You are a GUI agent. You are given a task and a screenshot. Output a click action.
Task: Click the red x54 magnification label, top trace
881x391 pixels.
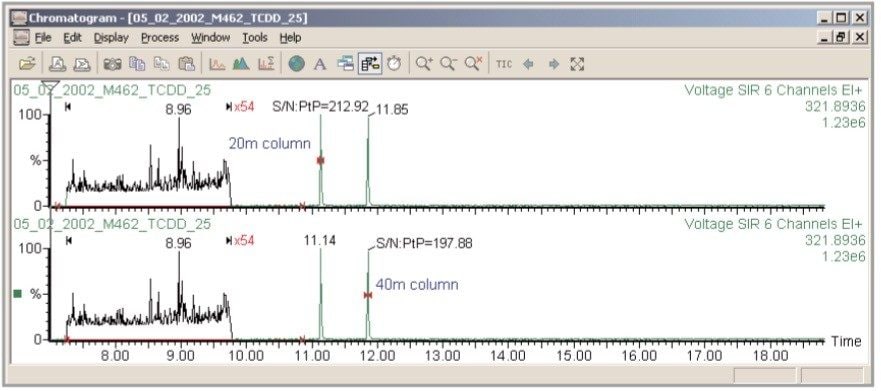[244, 107]
